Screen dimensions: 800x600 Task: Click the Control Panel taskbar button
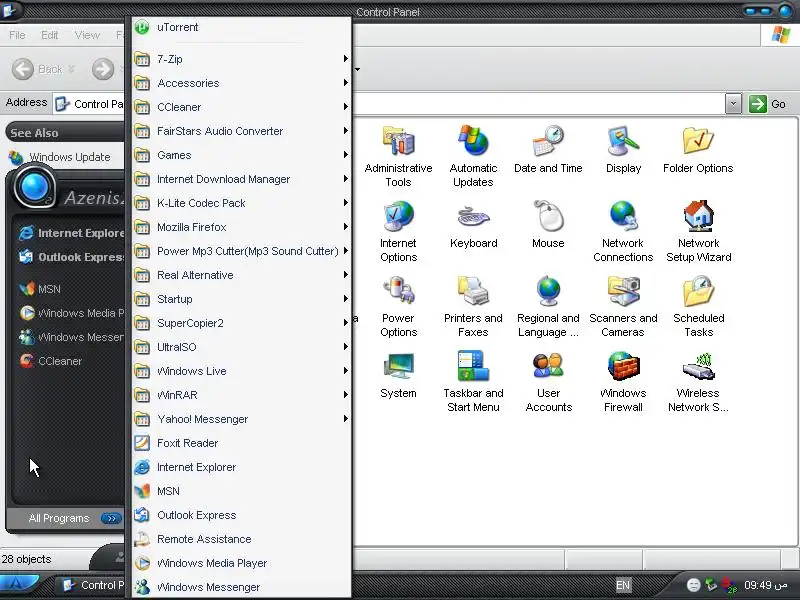coord(92,585)
